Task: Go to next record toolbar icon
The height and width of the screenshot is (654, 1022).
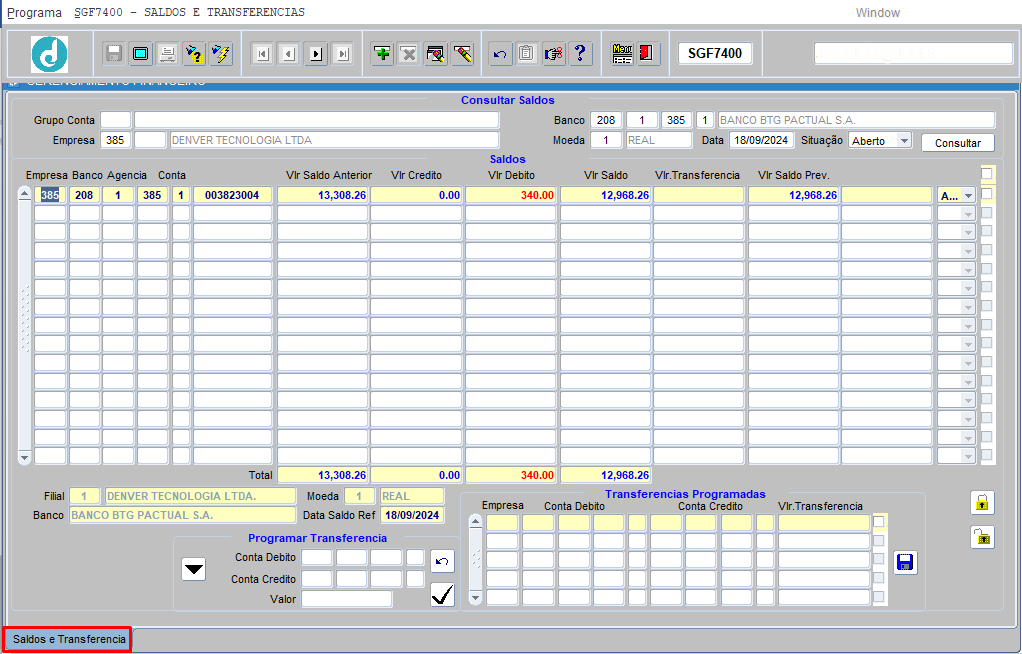Action: [x=315, y=53]
